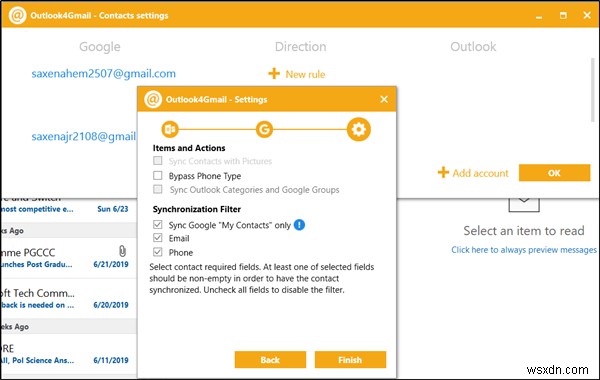600x380 pixels.
Task: Click the blue info icon beside My Contacts
Action: click(299, 225)
